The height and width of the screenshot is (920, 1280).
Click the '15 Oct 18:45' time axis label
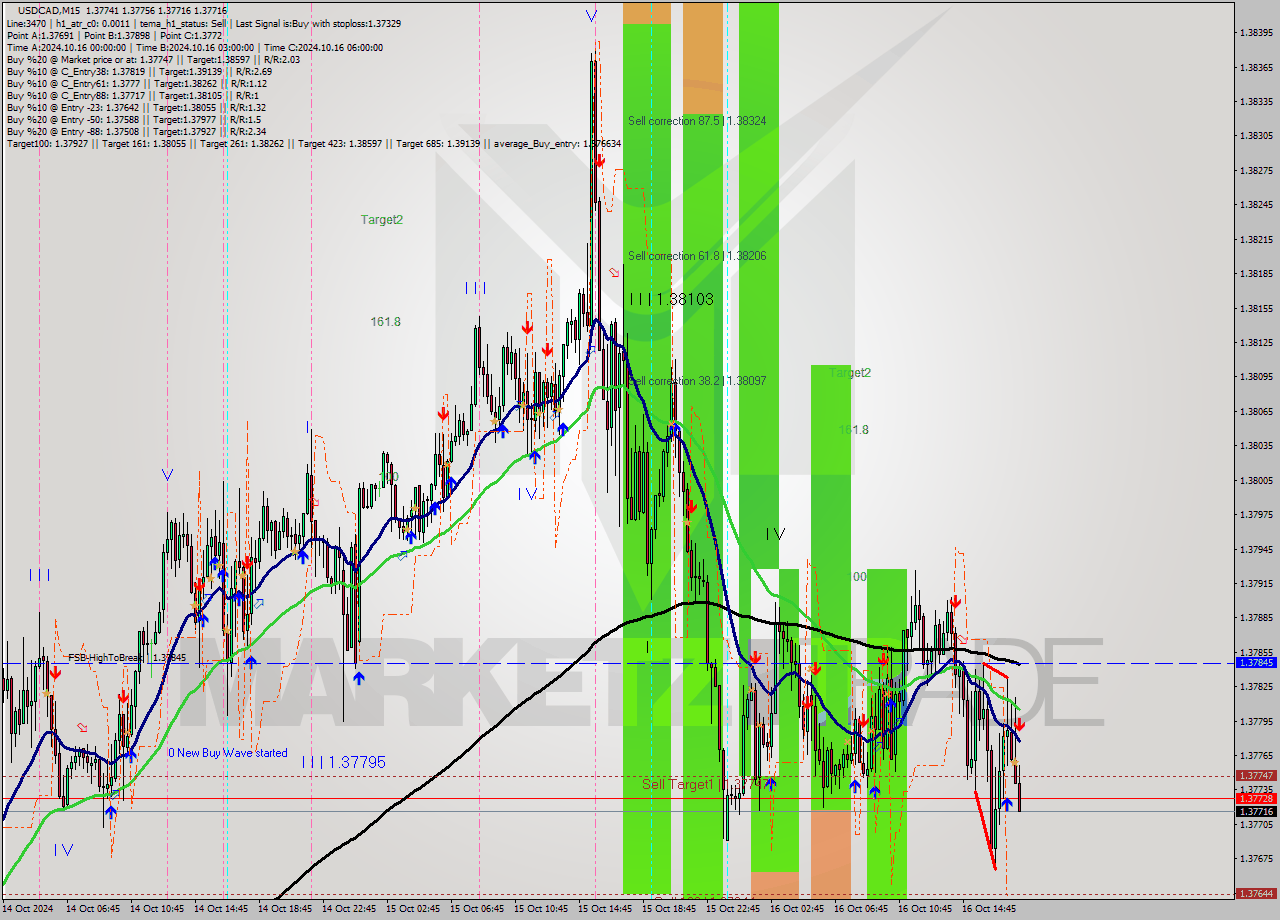point(669,909)
